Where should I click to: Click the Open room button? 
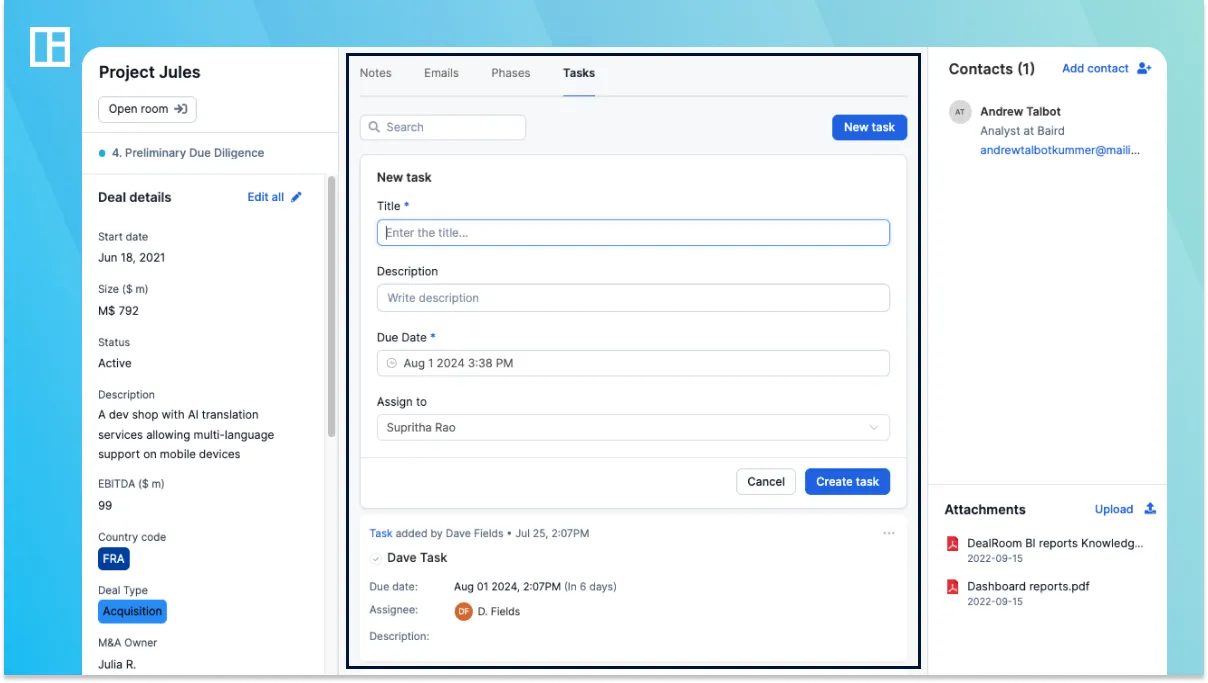click(x=147, y=109)
